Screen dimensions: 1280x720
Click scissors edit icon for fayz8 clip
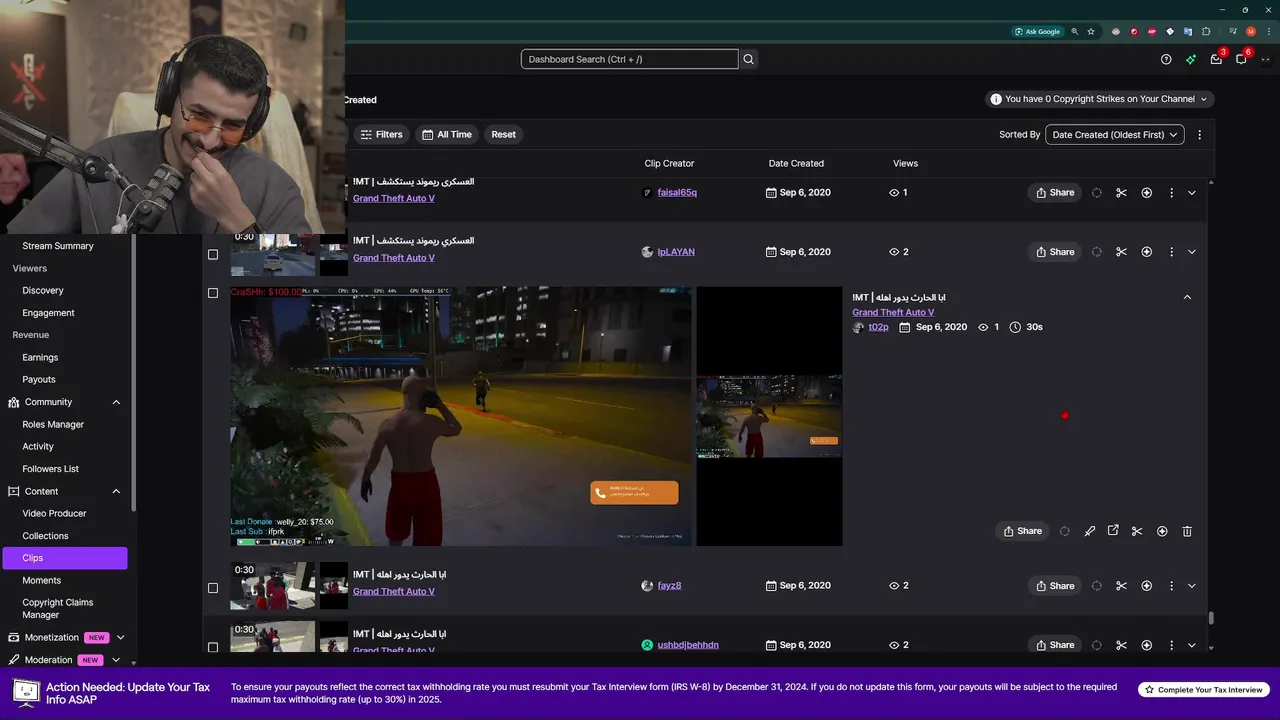[x=1121, y=586]
